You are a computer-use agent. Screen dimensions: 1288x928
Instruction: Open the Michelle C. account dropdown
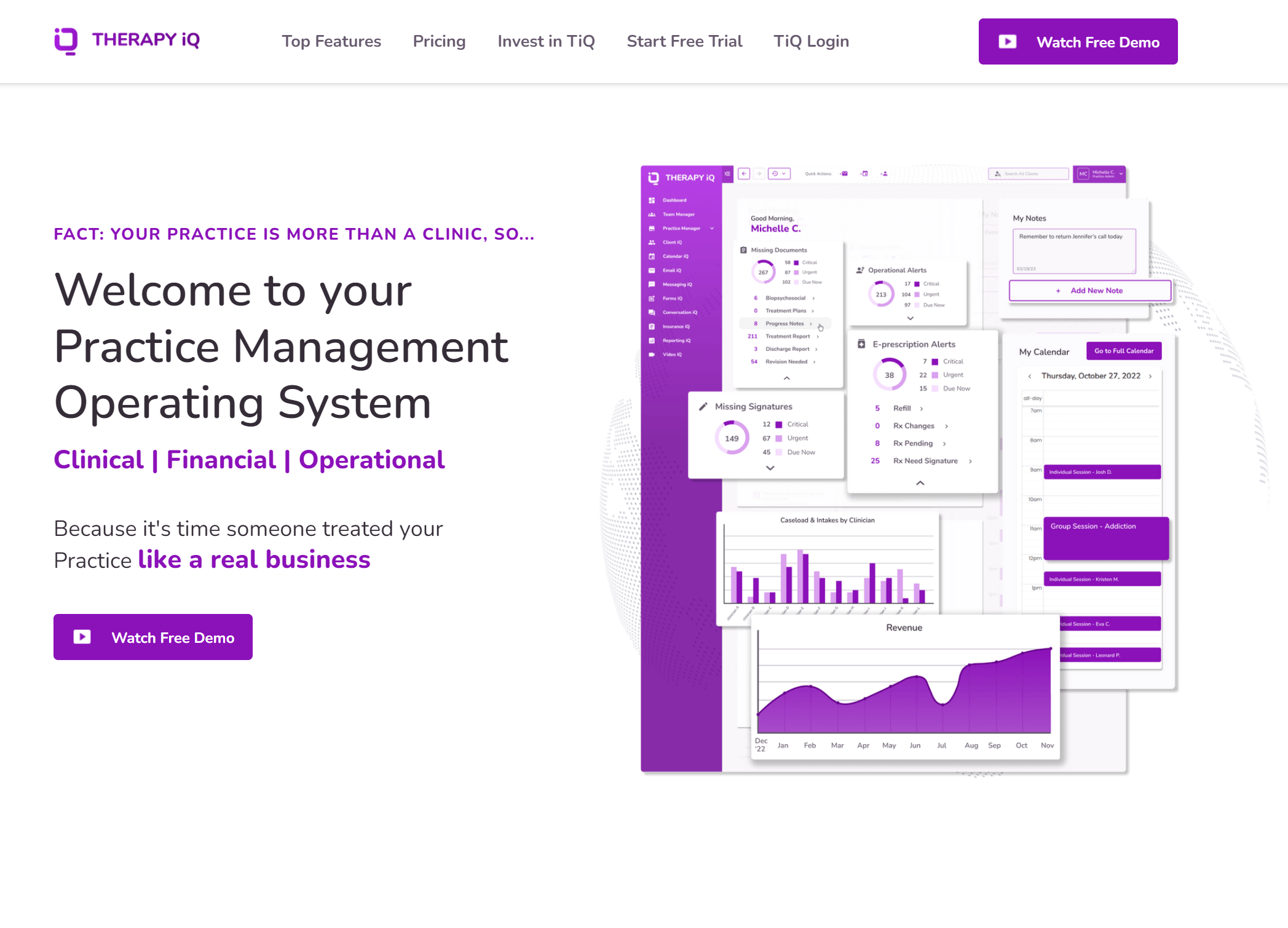pos(1121,174)
